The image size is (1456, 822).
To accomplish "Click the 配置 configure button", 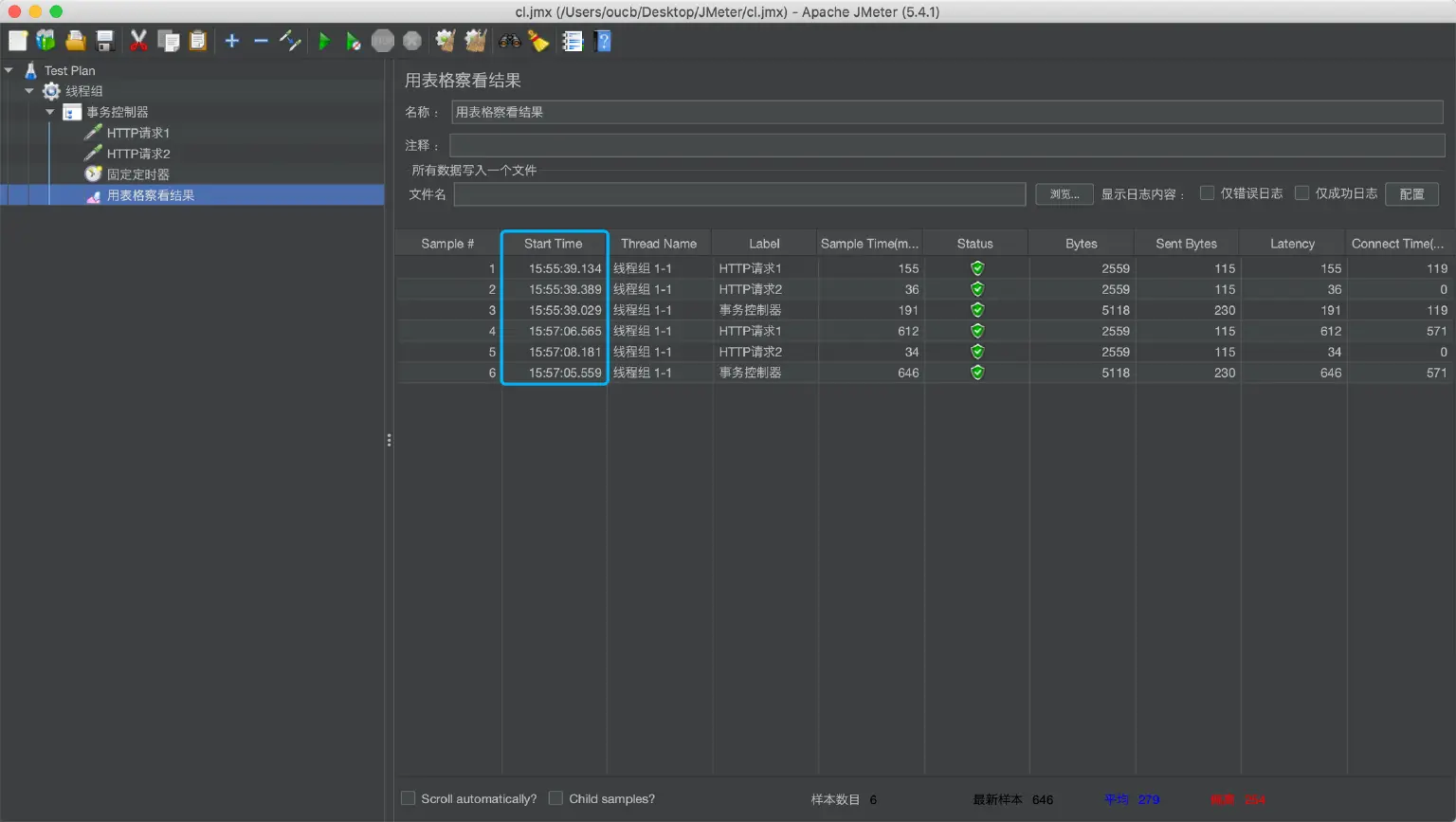I will [x=1411, y=194].
